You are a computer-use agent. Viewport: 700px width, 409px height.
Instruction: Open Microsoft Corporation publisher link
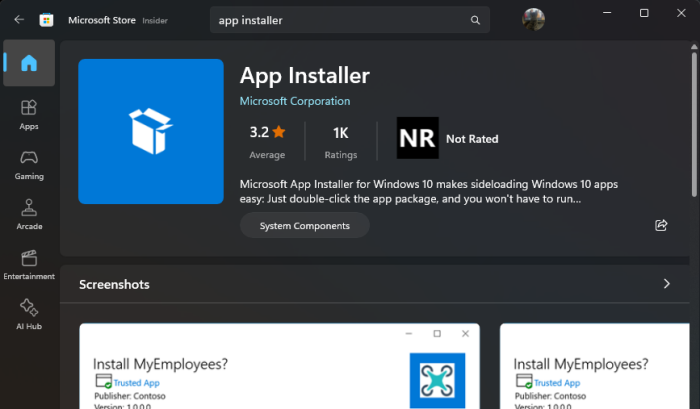tap(295, 101)
